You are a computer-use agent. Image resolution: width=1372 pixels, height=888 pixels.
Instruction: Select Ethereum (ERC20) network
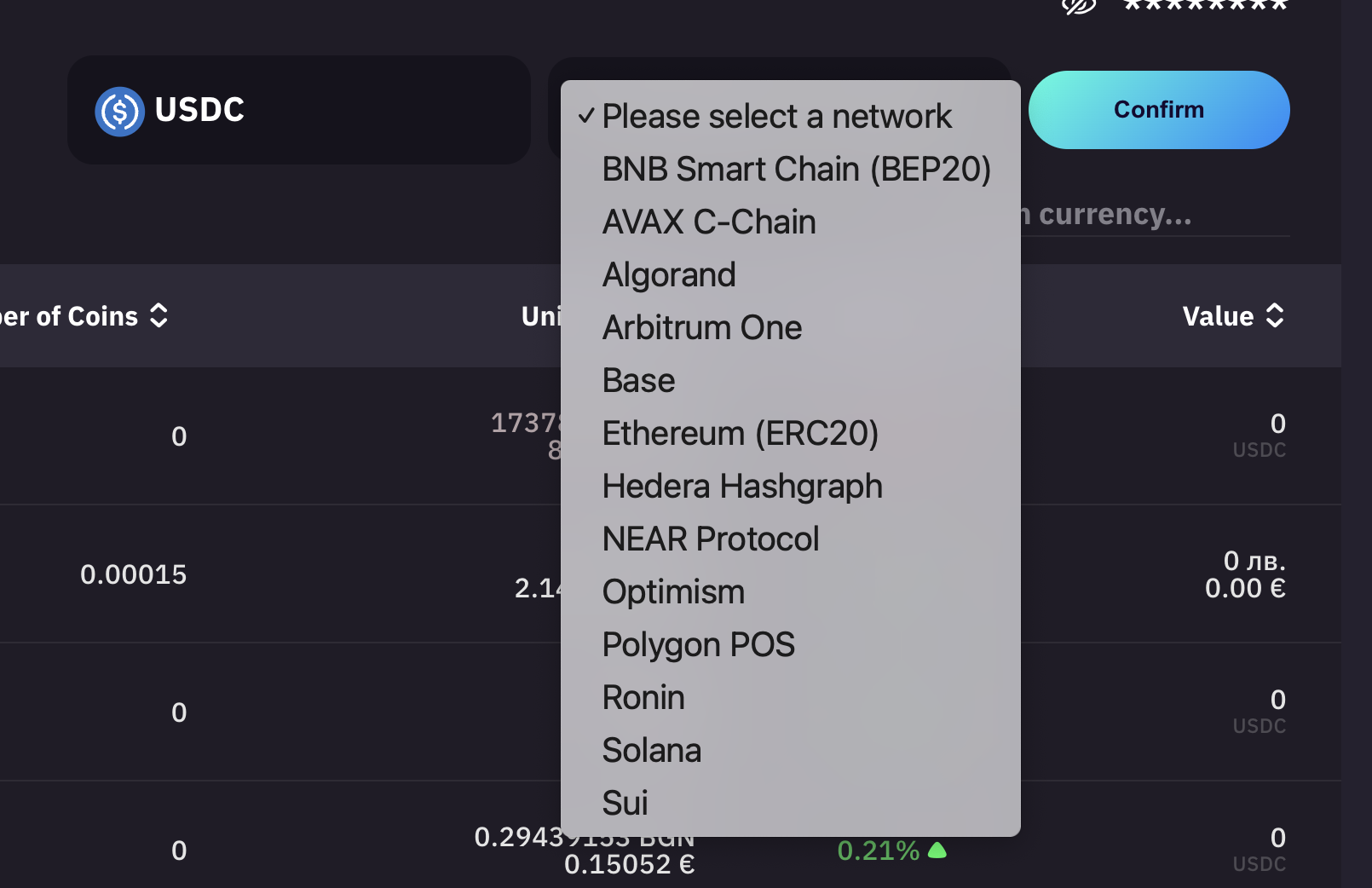click(x=740, y=434)
